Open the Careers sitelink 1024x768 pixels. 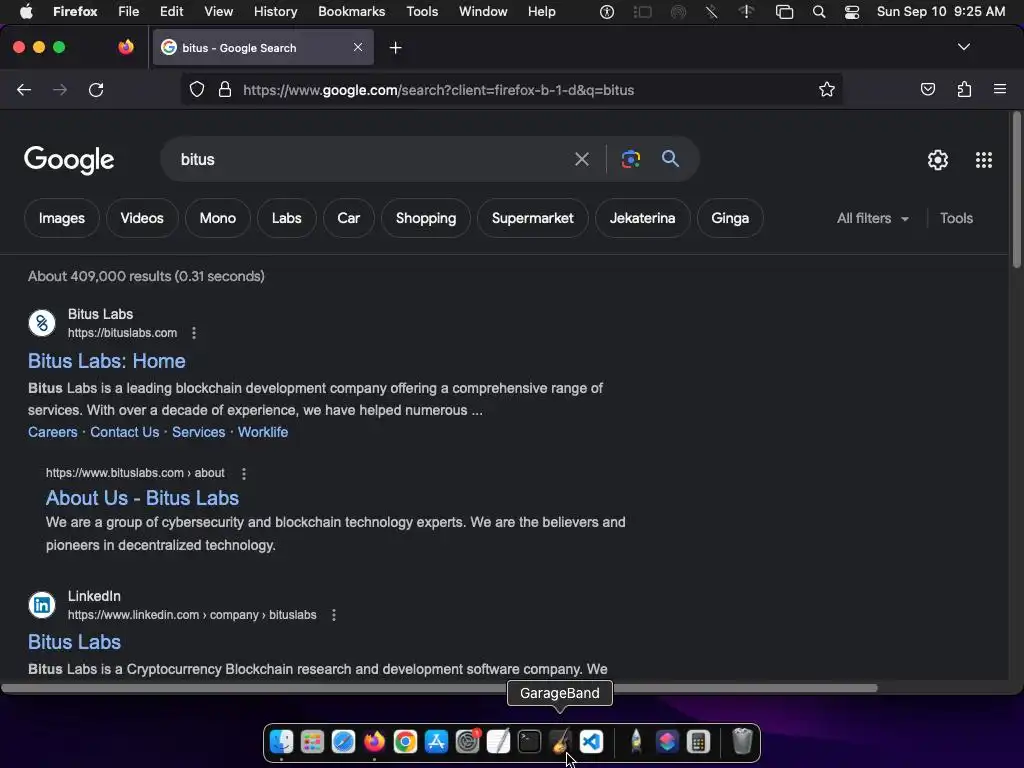[x=53, y=432]
